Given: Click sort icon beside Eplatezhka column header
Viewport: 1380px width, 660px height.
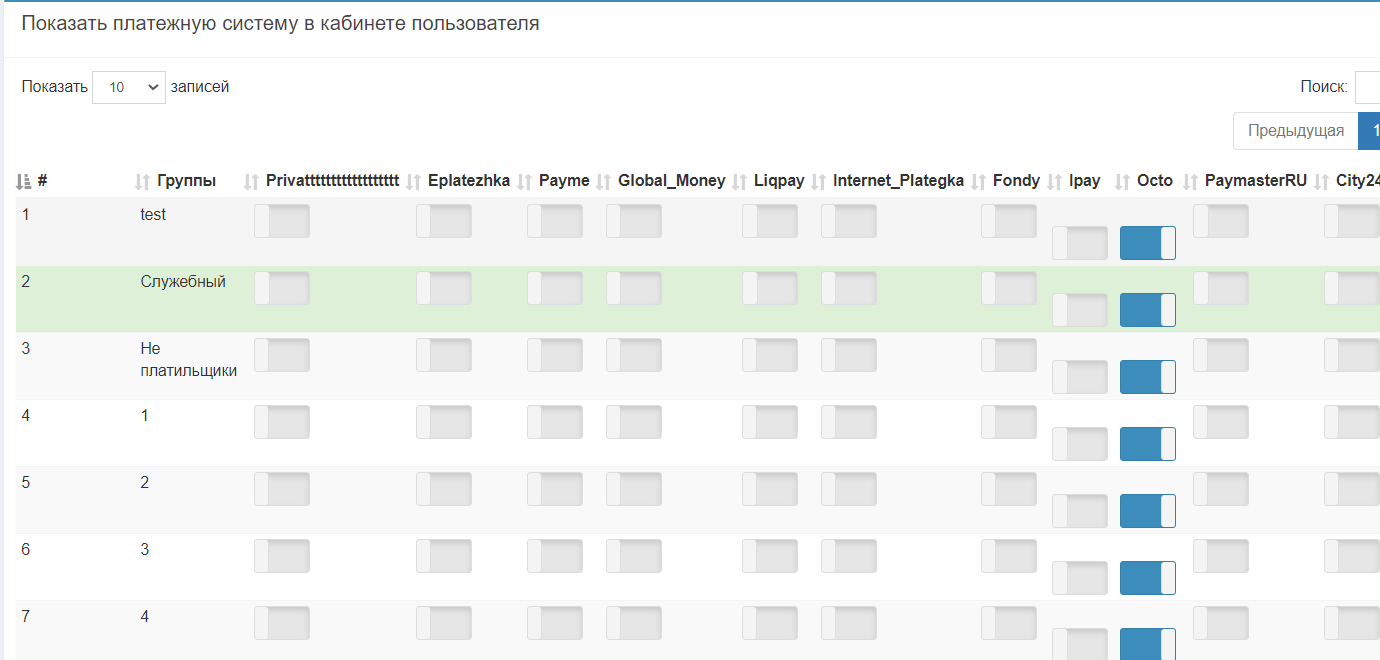Looking at the screenshot, I should pyautogui.click(x=413, y=181).
